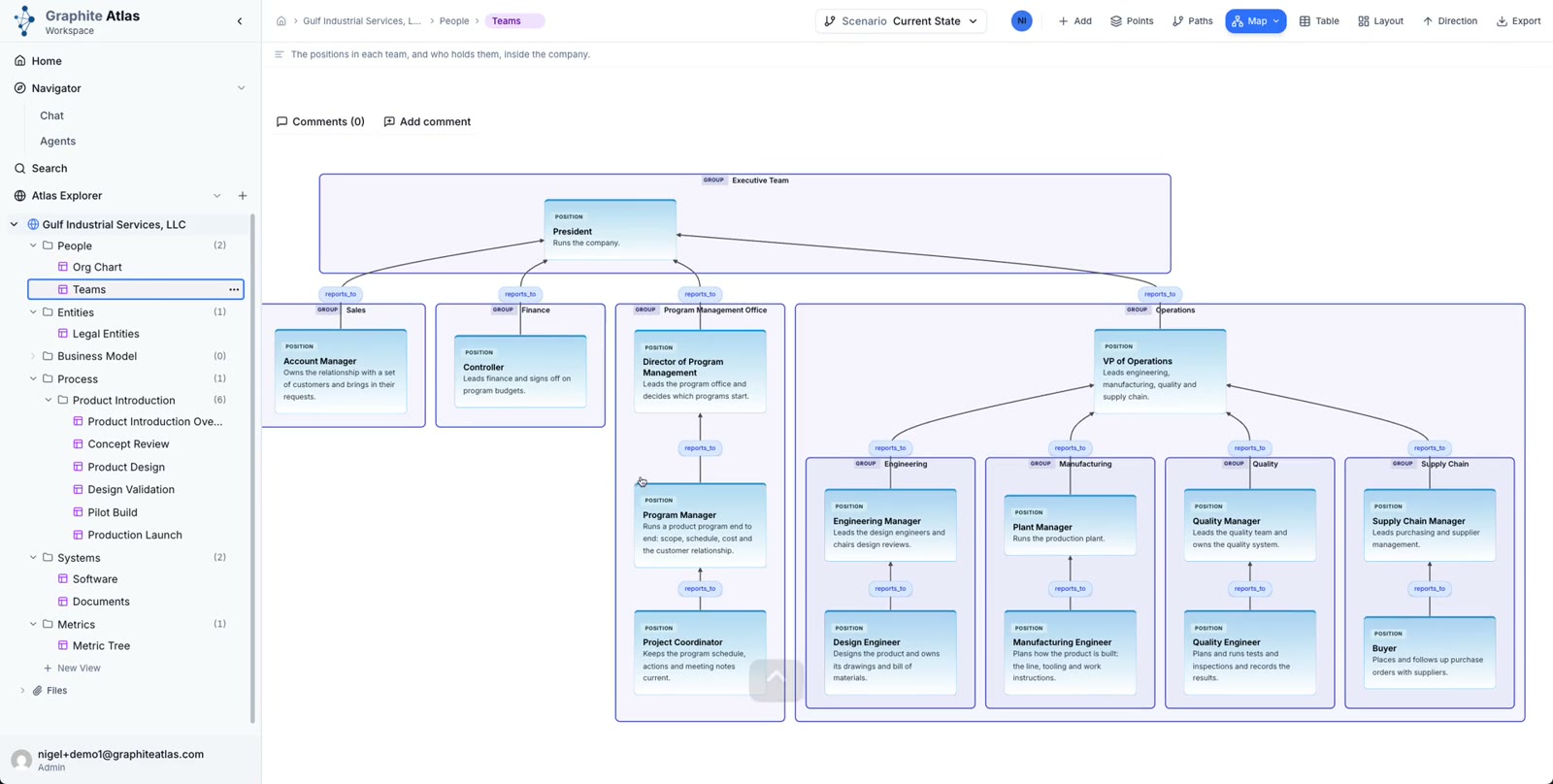Select the Buyer position card
The image size is (1553, 784).
1430,652
